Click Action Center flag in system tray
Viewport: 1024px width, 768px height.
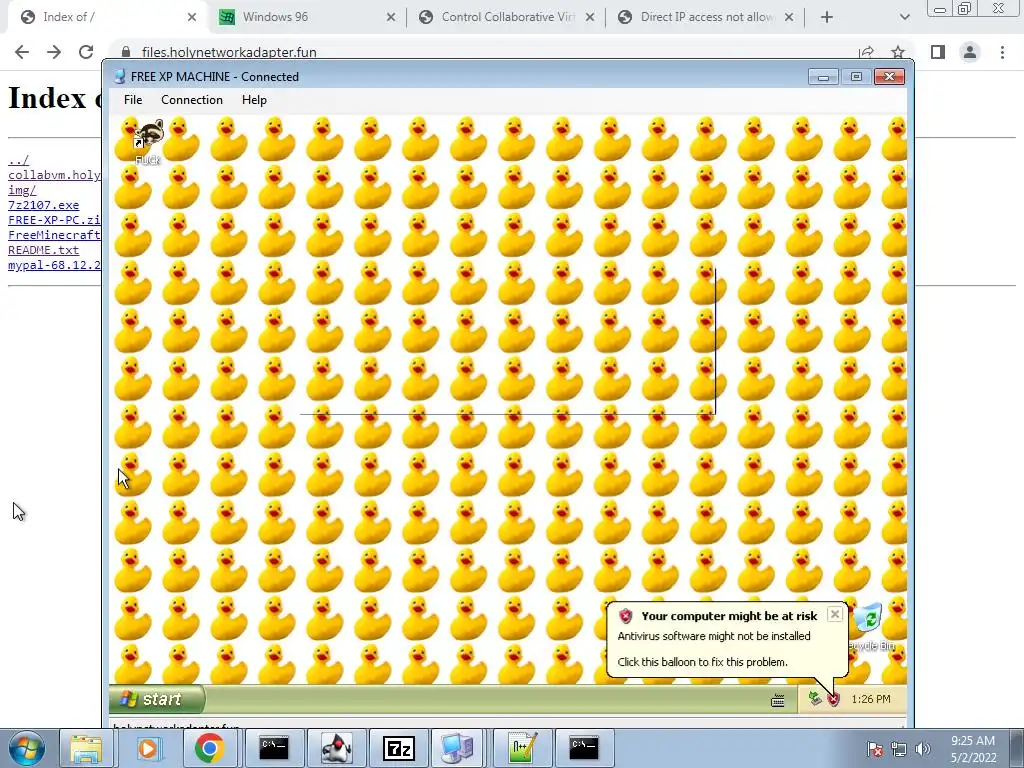[874, 750]
